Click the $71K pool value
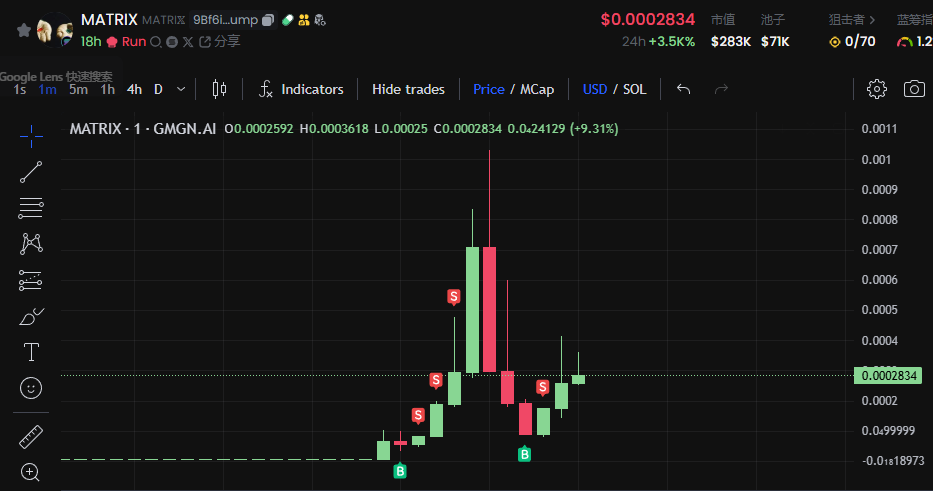The height and width of the screenshot is (491, 933). click(775, 42)
